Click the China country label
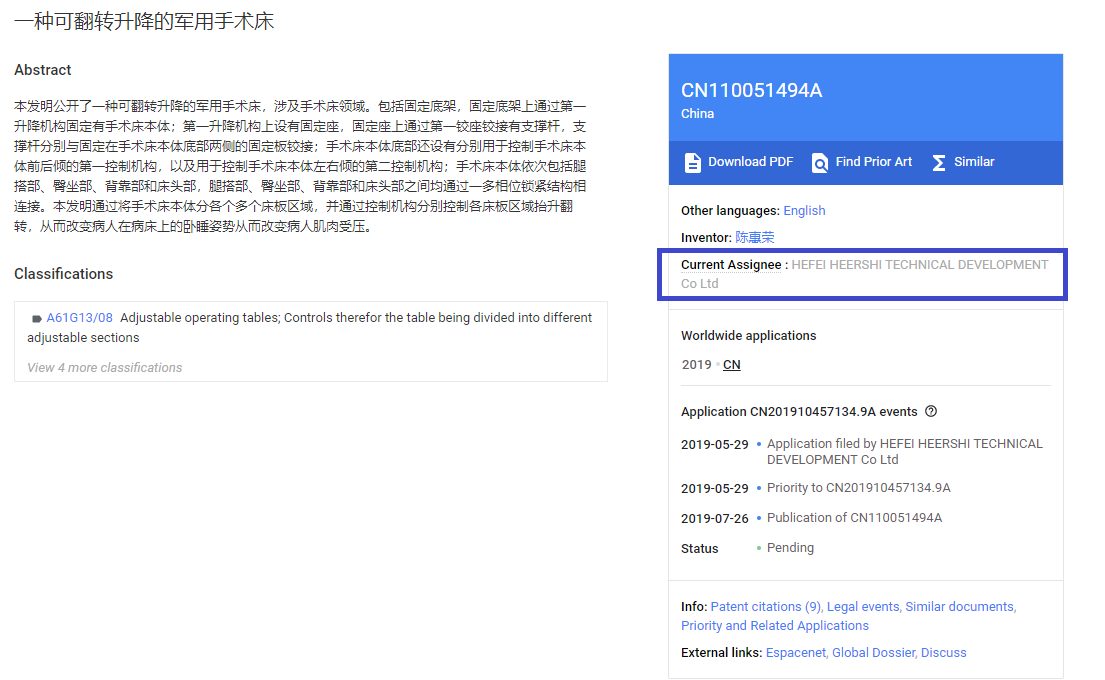1105x680 pixels. [x=697, y=114]
